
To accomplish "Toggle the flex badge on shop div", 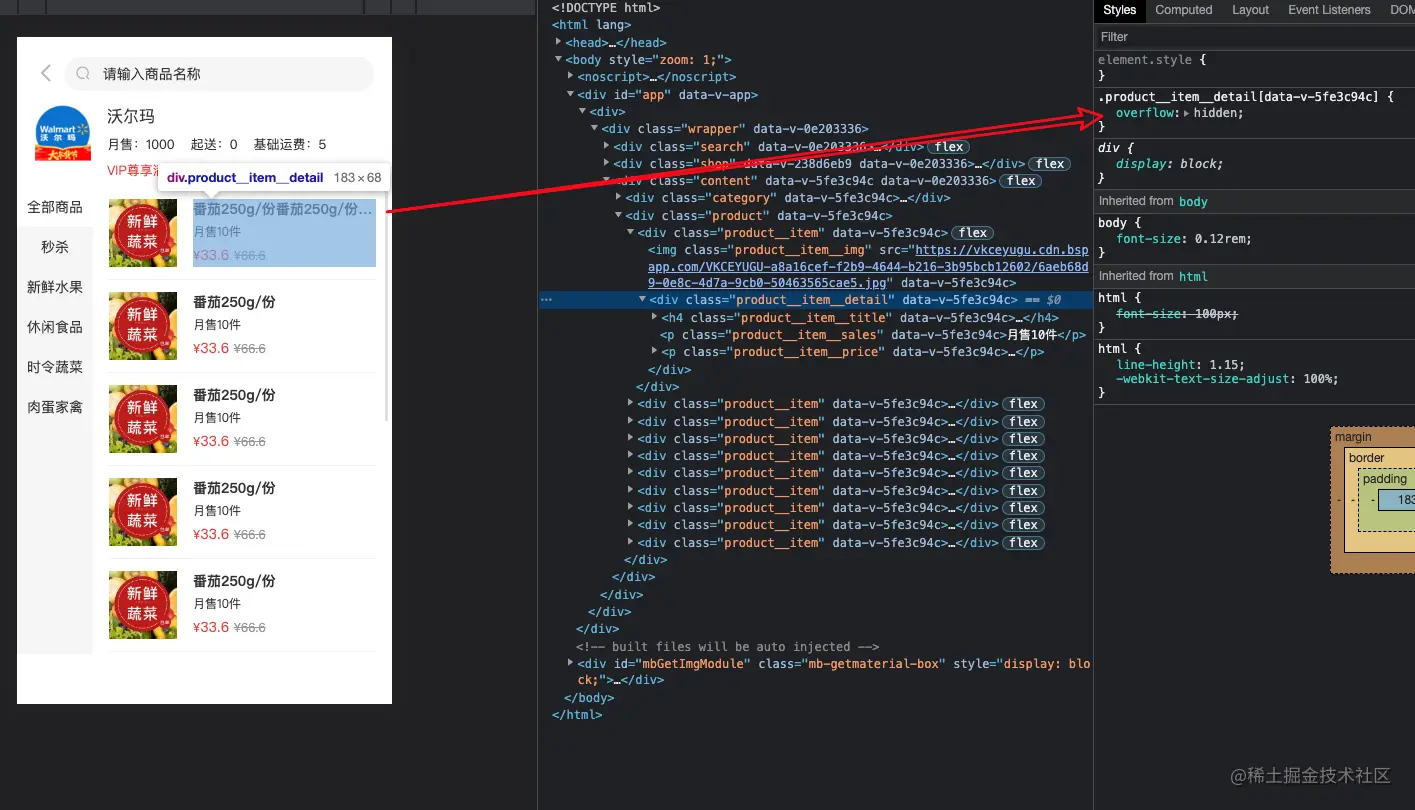I will 1050,164.
